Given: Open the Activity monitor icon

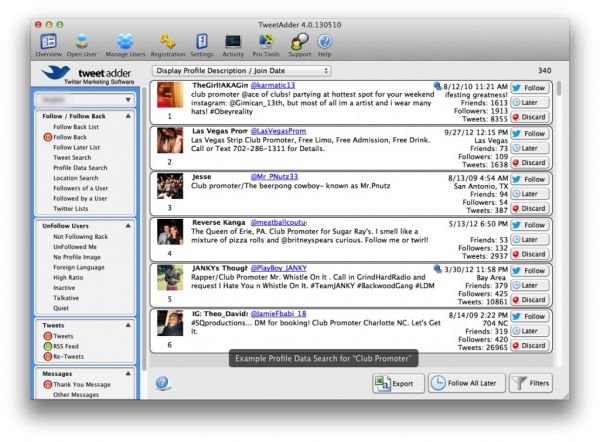Looking at the screenshot, I should pyautogui.click(x=233, y=40).
